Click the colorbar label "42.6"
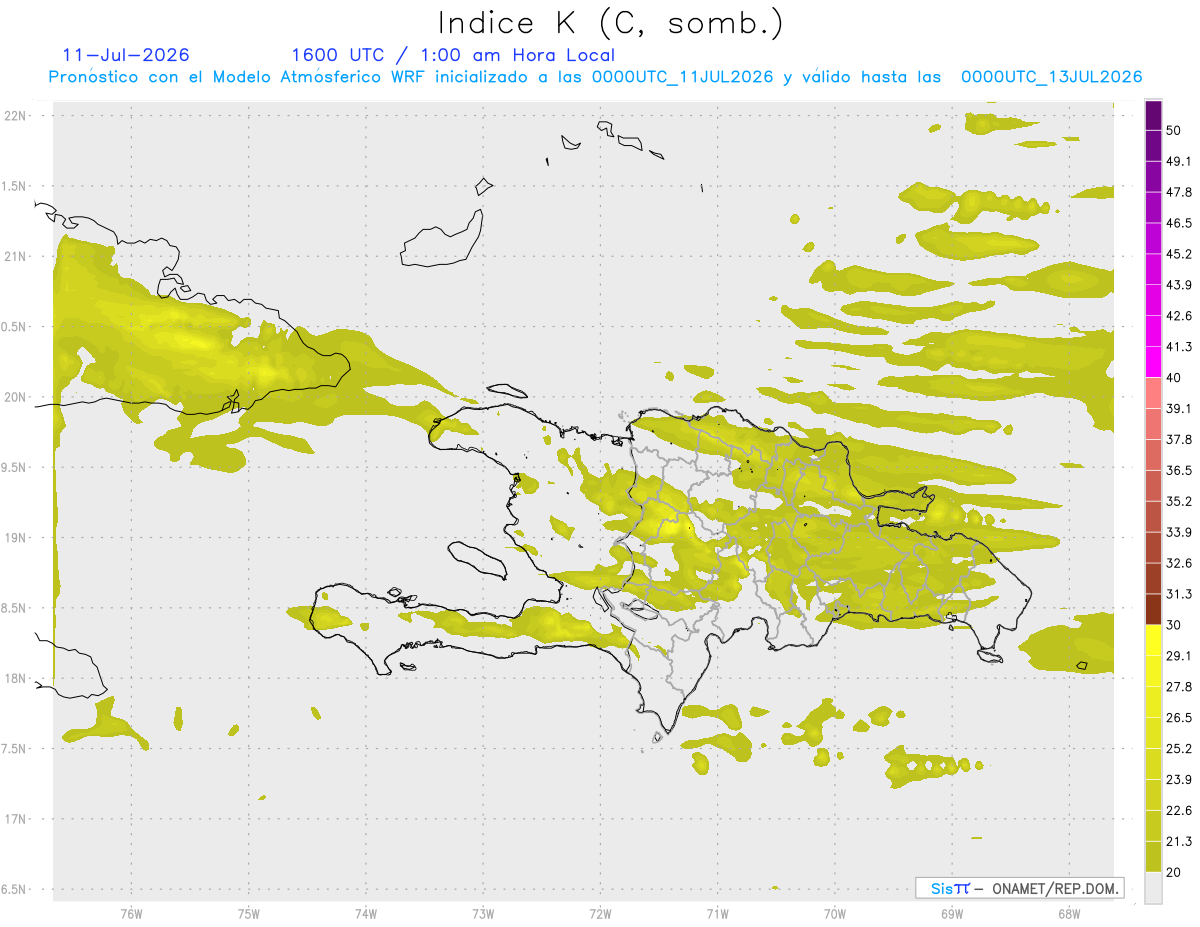This screenshot has width=1200, height=927. (1179, 317)
